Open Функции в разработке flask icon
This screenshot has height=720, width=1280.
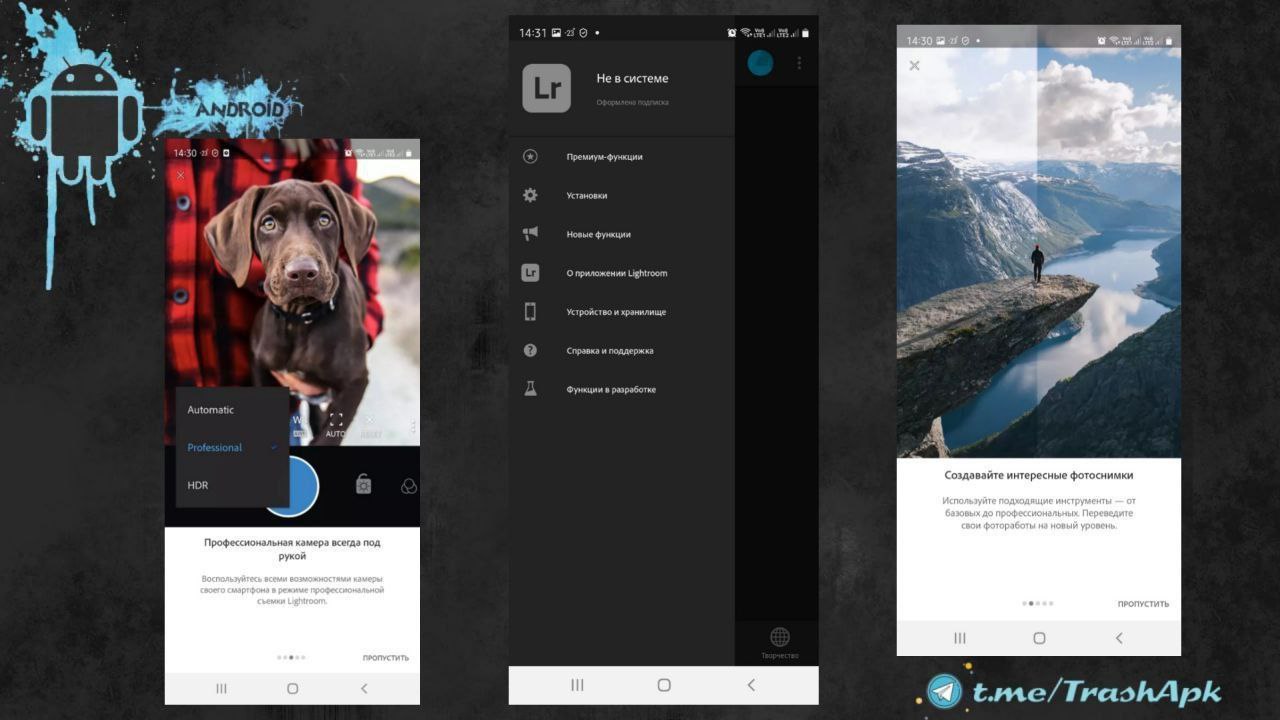[530, 389]
